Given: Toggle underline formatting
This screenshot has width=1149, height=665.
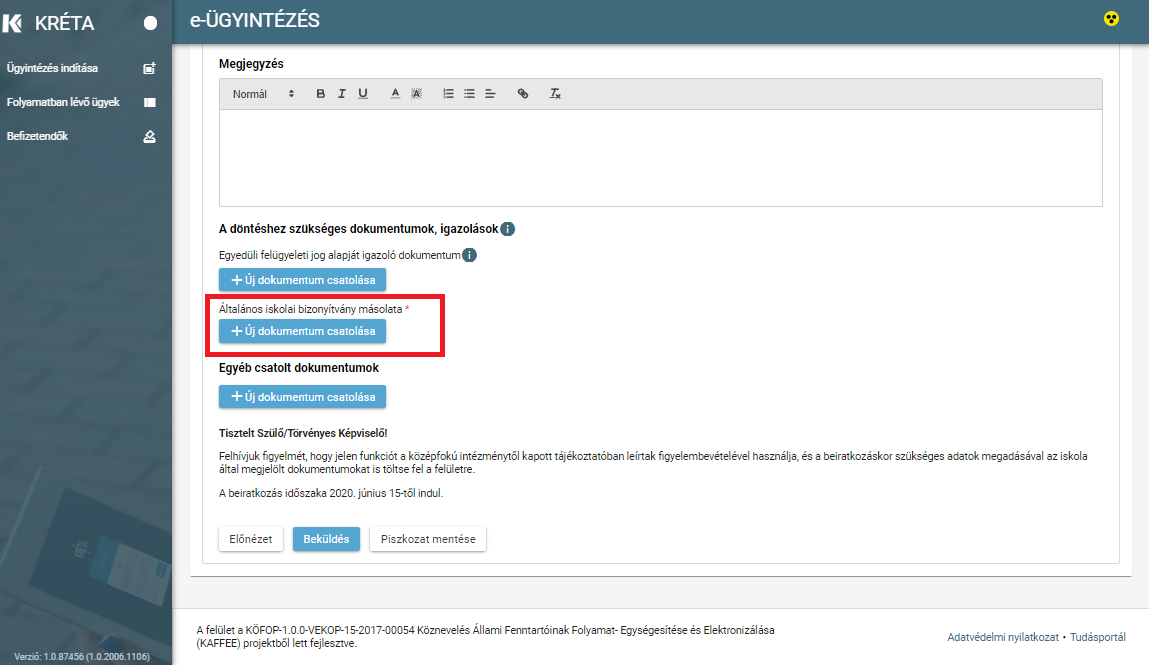Looking at the screenshot, I should click(363, 94).
